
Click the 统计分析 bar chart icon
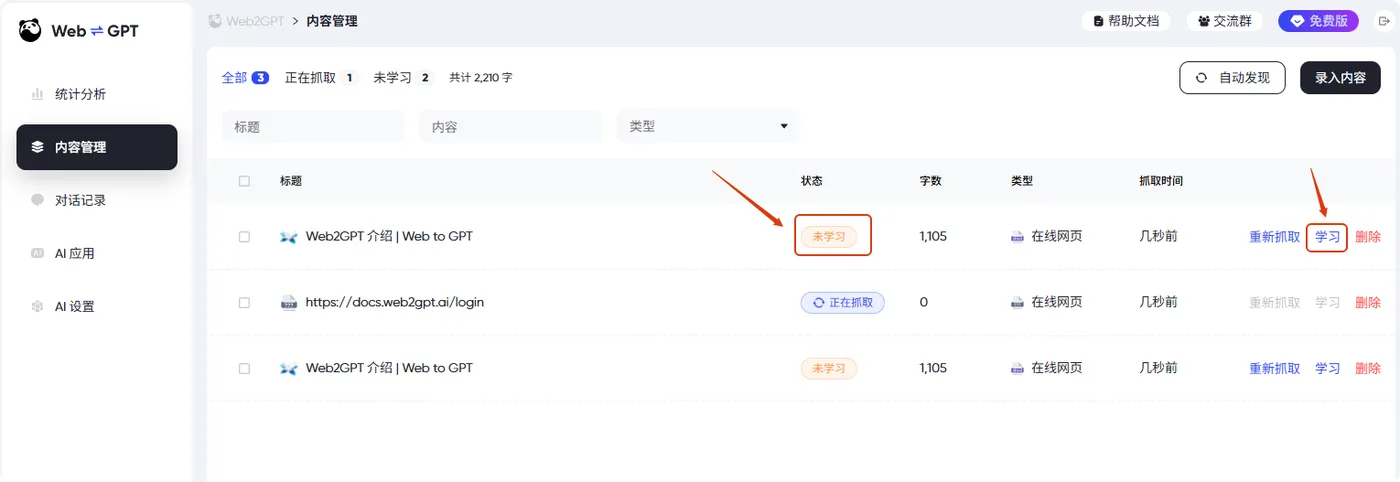(37, 94)
